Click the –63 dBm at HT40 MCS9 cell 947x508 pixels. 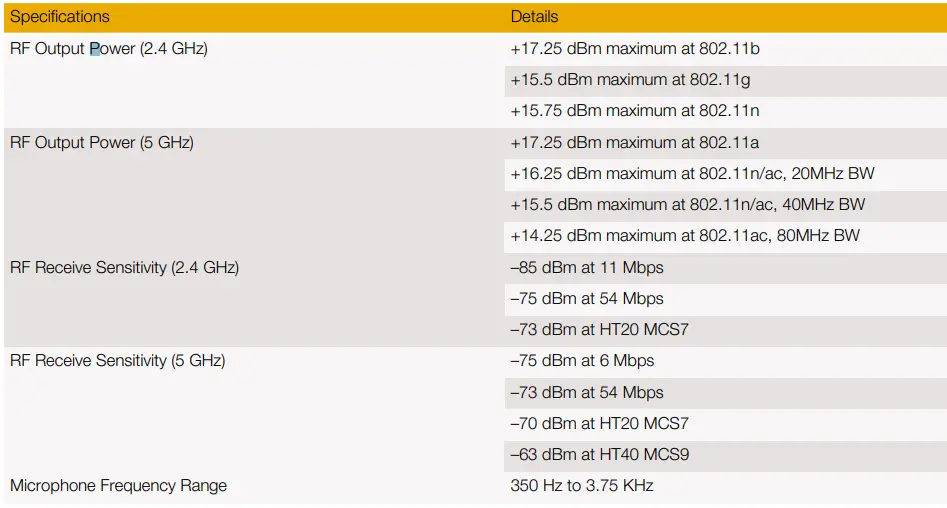point(599,454)
